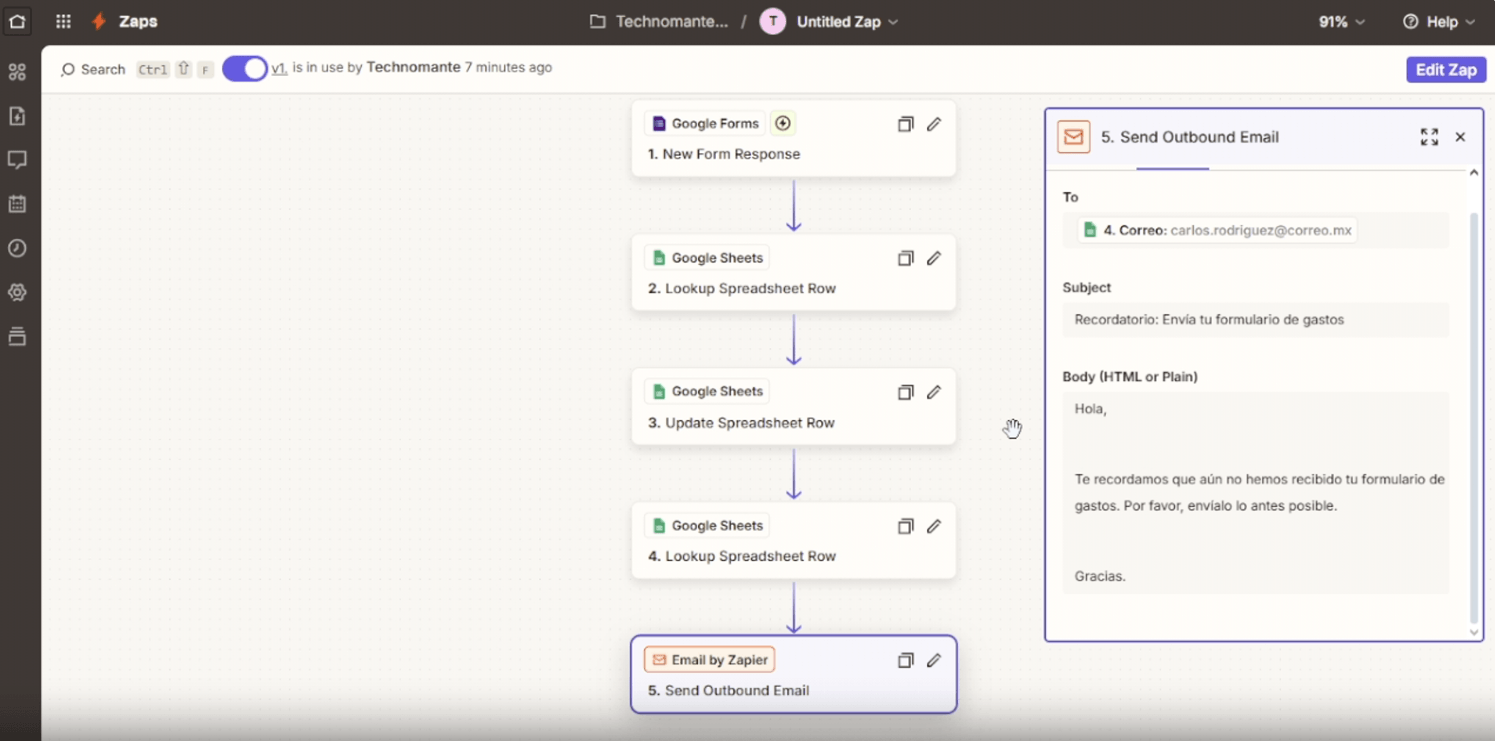Close the Send Outbound Email panel
The height and width of the screenshot is (741, 1495).
tap(1460, 137)
